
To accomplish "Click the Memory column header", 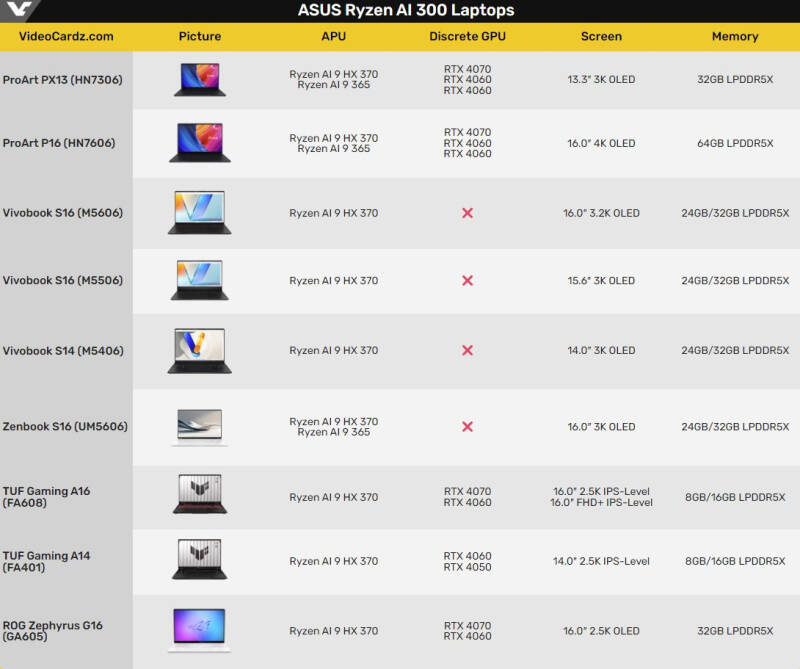I will pyautogui.click(x=735, y=36).
